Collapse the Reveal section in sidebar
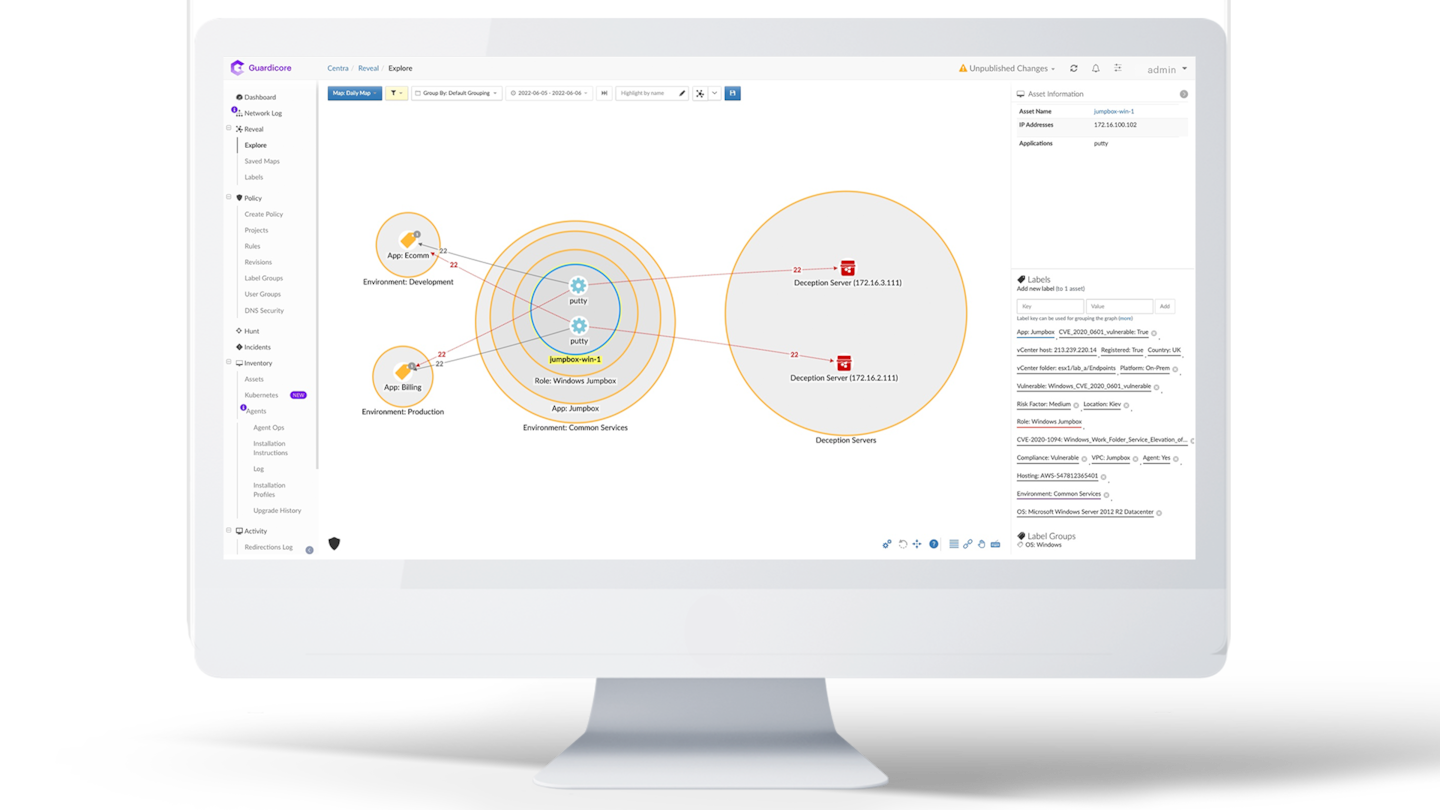 pyautogui.click(x=229, y=129)
